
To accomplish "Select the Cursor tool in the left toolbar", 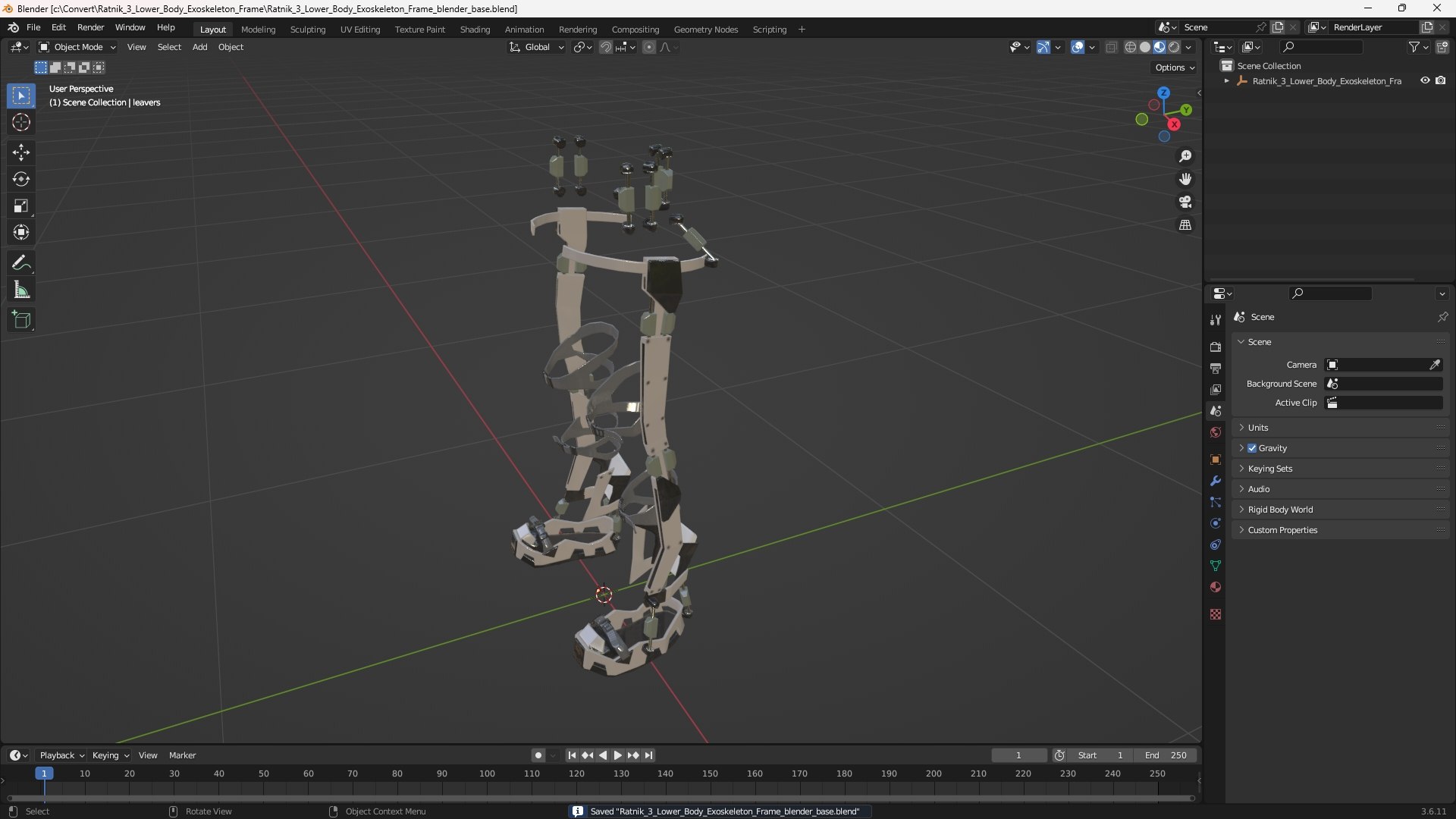I will (x=21, y=122).
